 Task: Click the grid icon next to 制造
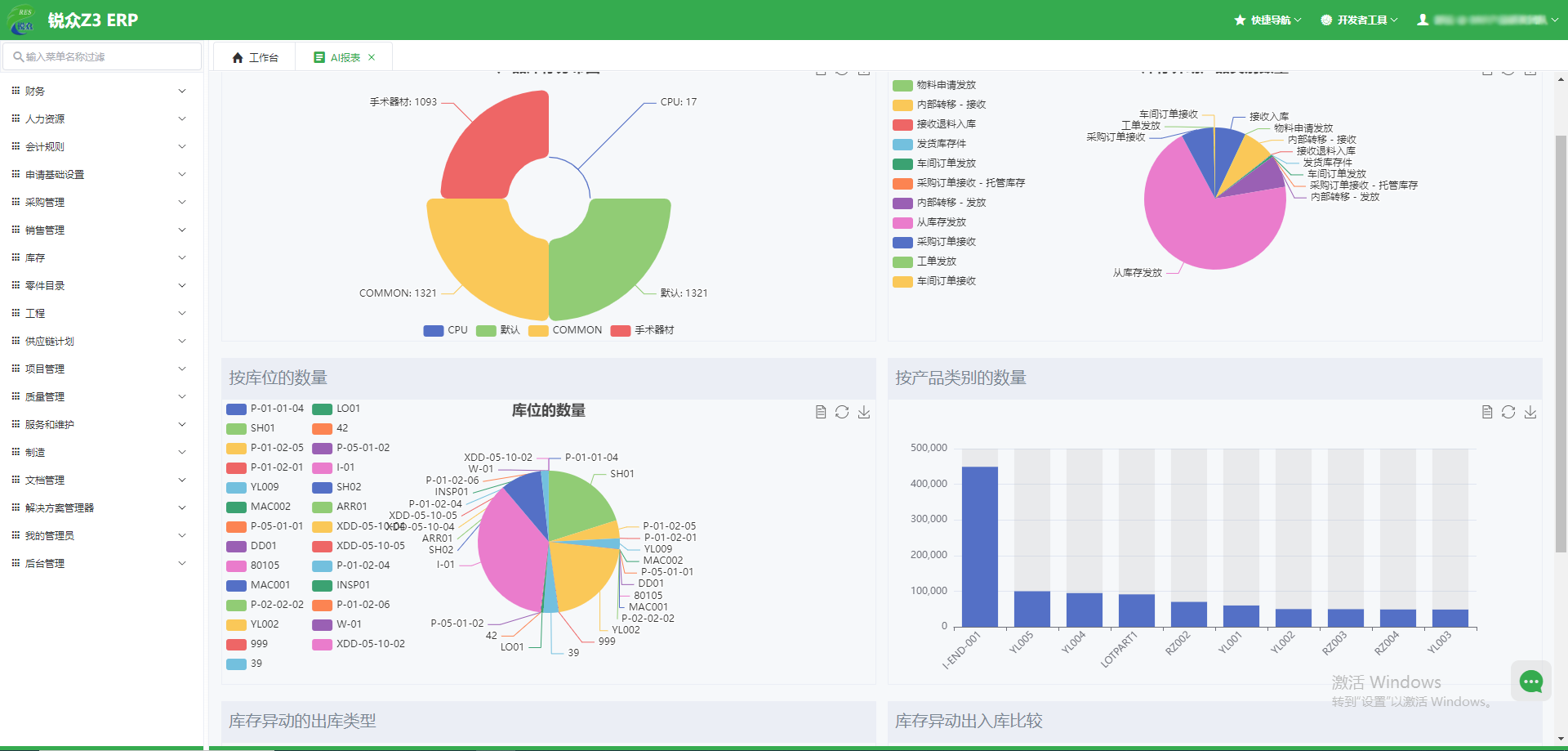(16, 452)
